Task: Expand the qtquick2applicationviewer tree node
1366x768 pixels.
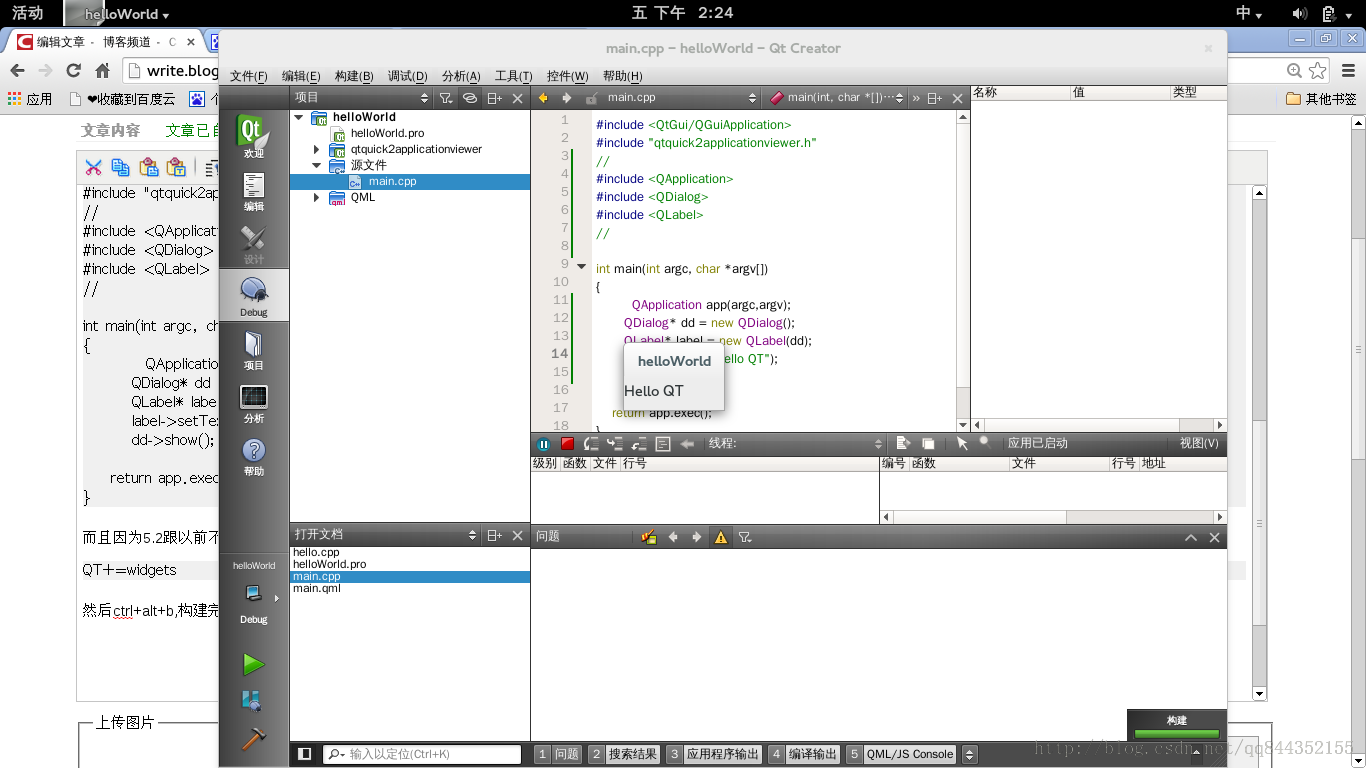Action: point(317,149)
